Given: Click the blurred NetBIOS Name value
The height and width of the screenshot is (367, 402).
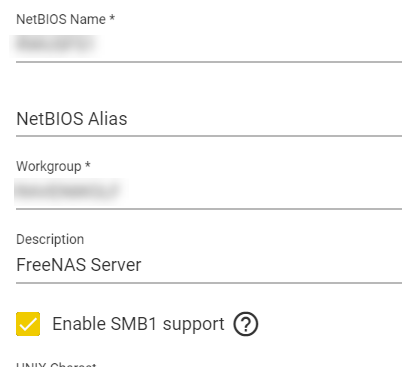Looking at the screenshot, I should 54,44.
